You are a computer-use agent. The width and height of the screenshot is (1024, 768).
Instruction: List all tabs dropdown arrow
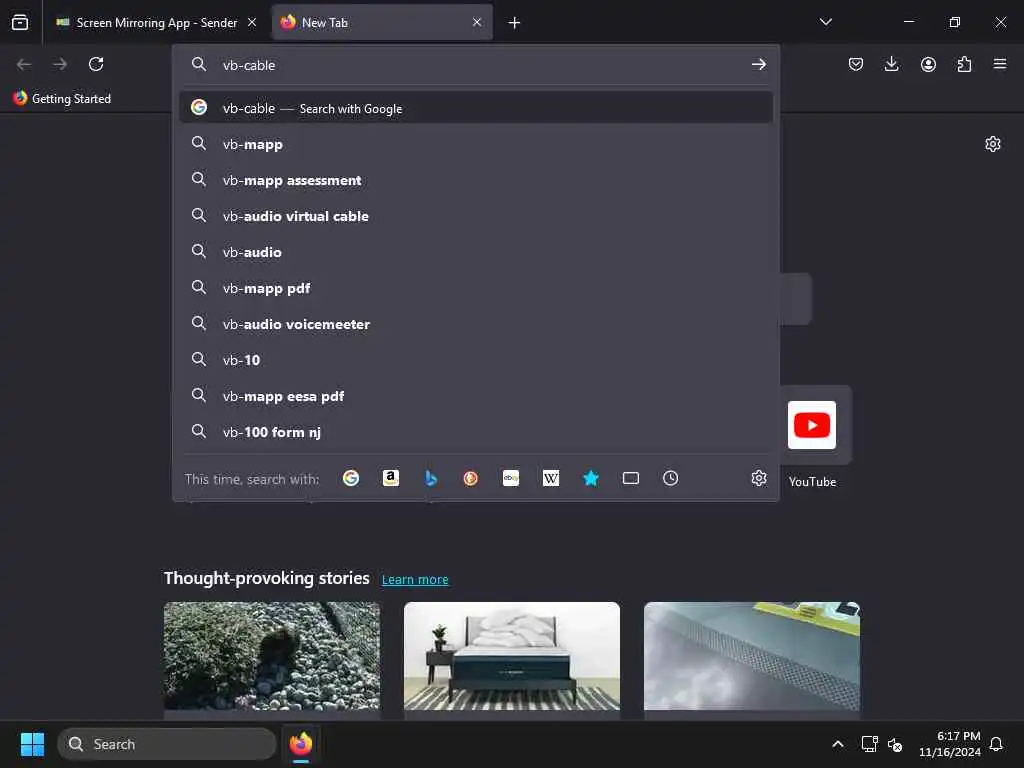coord(825,22)
